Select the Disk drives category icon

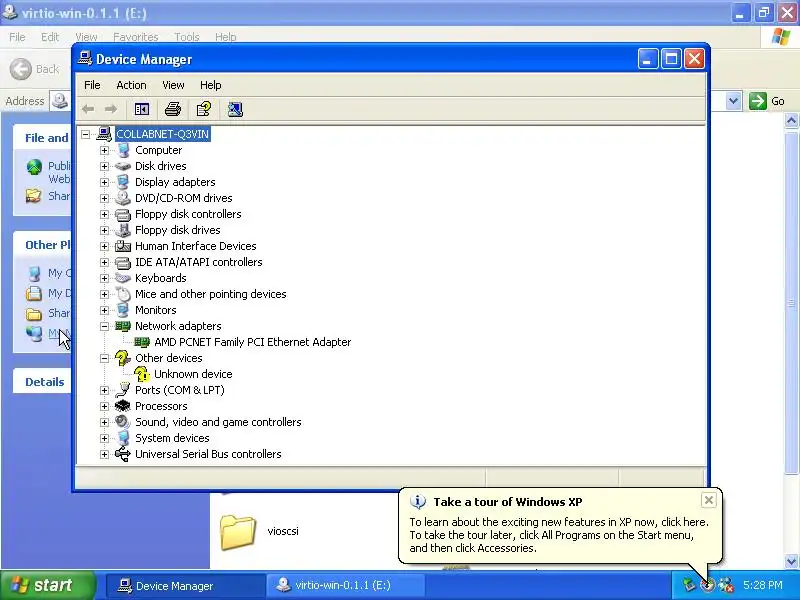(x=123, y=166)
